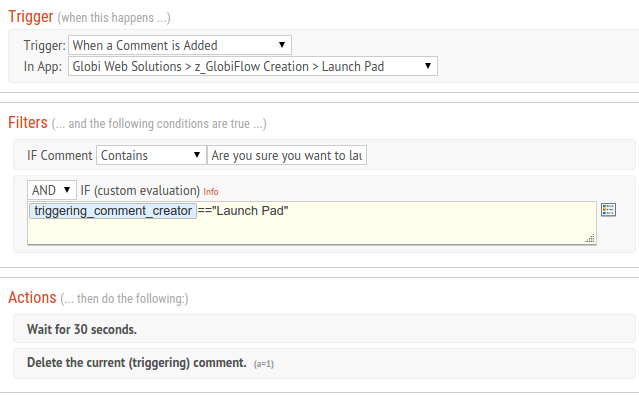Change the AND logical operator dropdown
This screenshot has height=395, width=639.
click(x=52, y=190)
